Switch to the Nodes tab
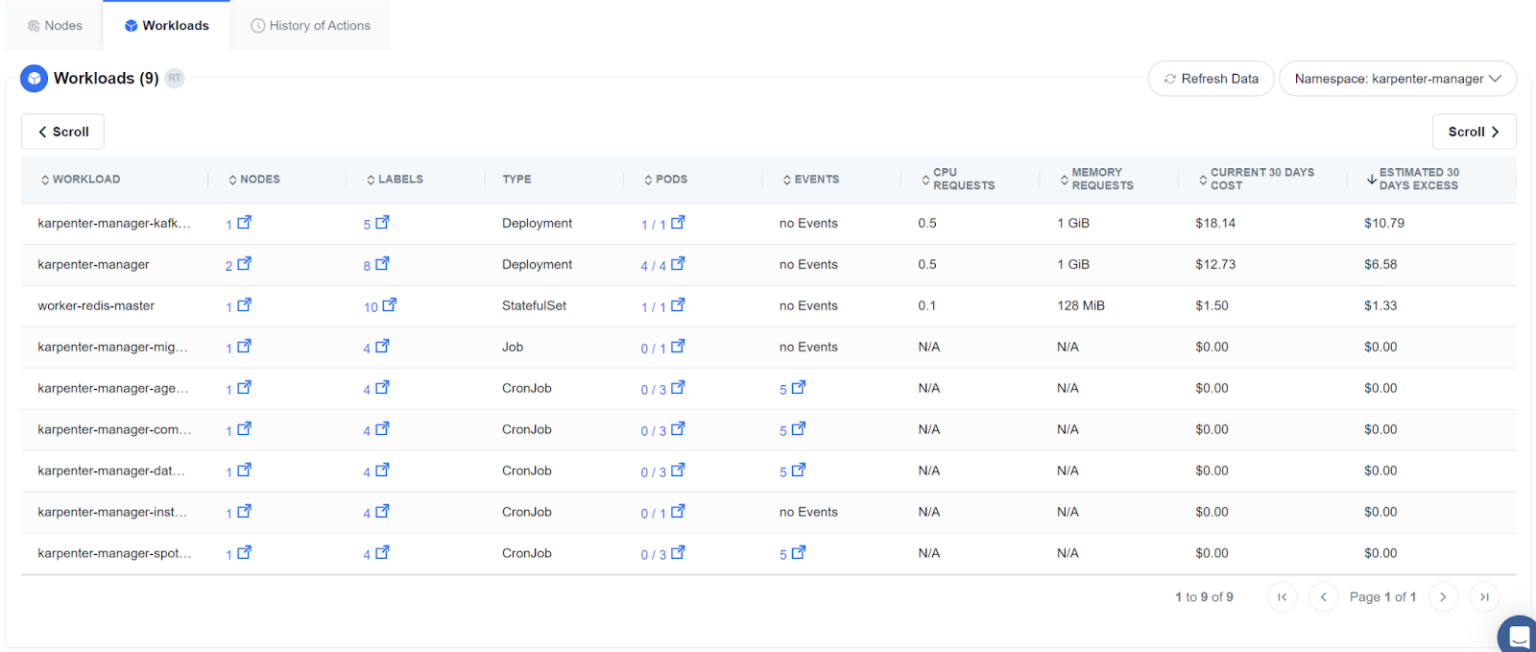 click(x=55, y=26)
